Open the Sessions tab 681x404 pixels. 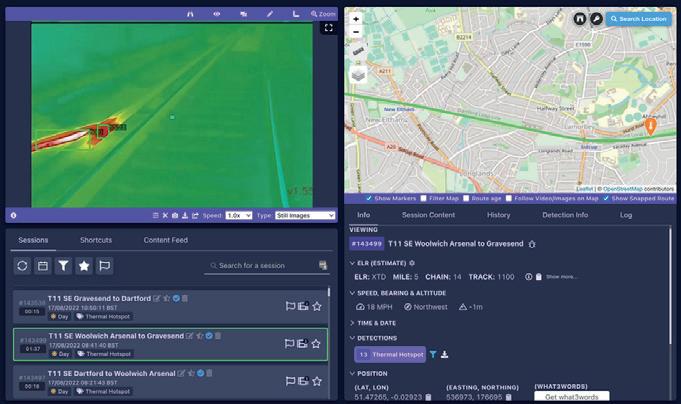click(x=33, y=240)
